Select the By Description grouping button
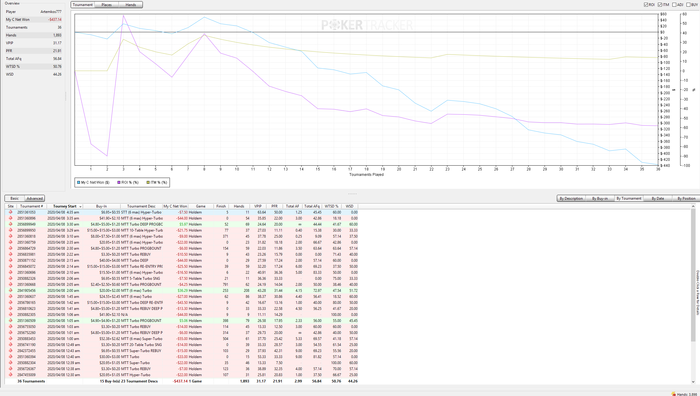The width and height of the screenshot is (700, 396). 571,198
